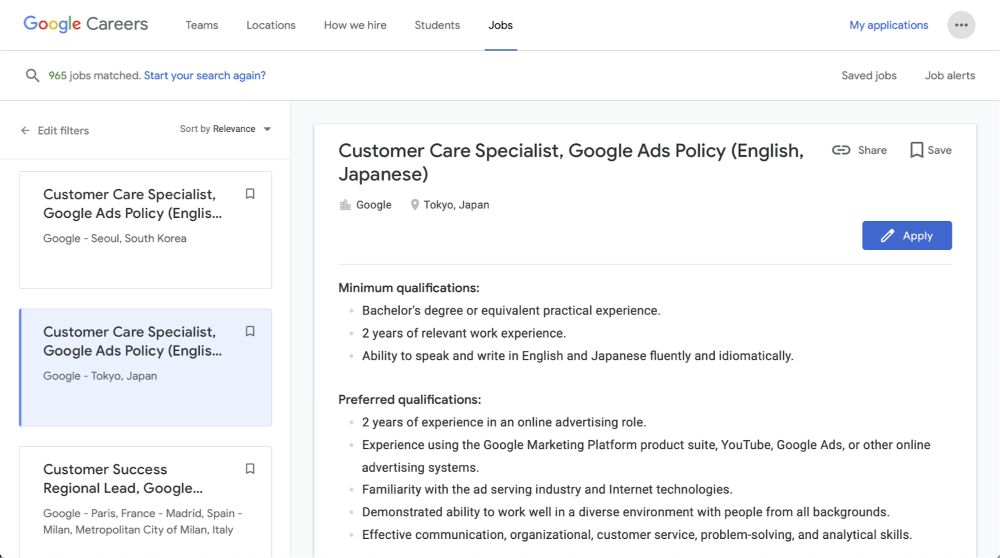Click the Save button text
Image resolution: width=1000 pixels, height=558 pixels.
939,150
